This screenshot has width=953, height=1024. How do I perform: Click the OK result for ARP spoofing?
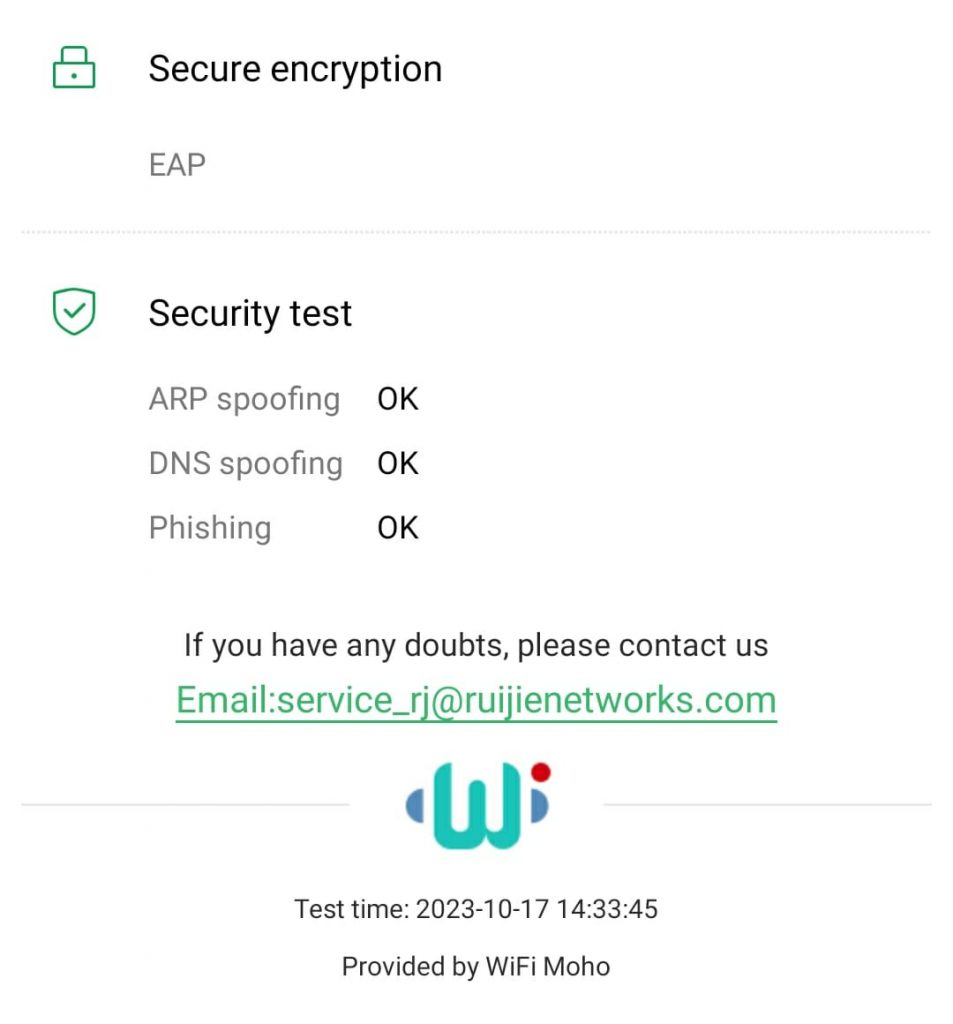pos(397,399)
